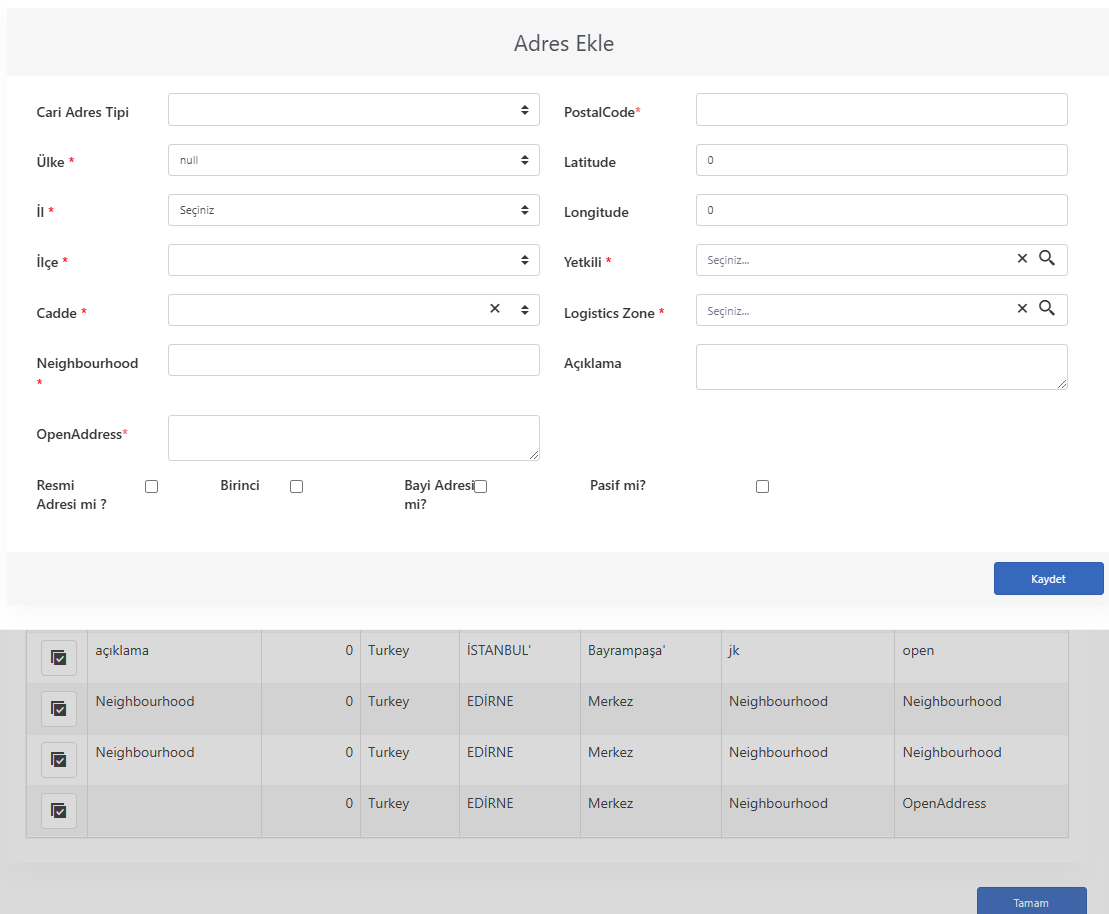Open the İl province dropdown
1109x914 pixels.
354,210
